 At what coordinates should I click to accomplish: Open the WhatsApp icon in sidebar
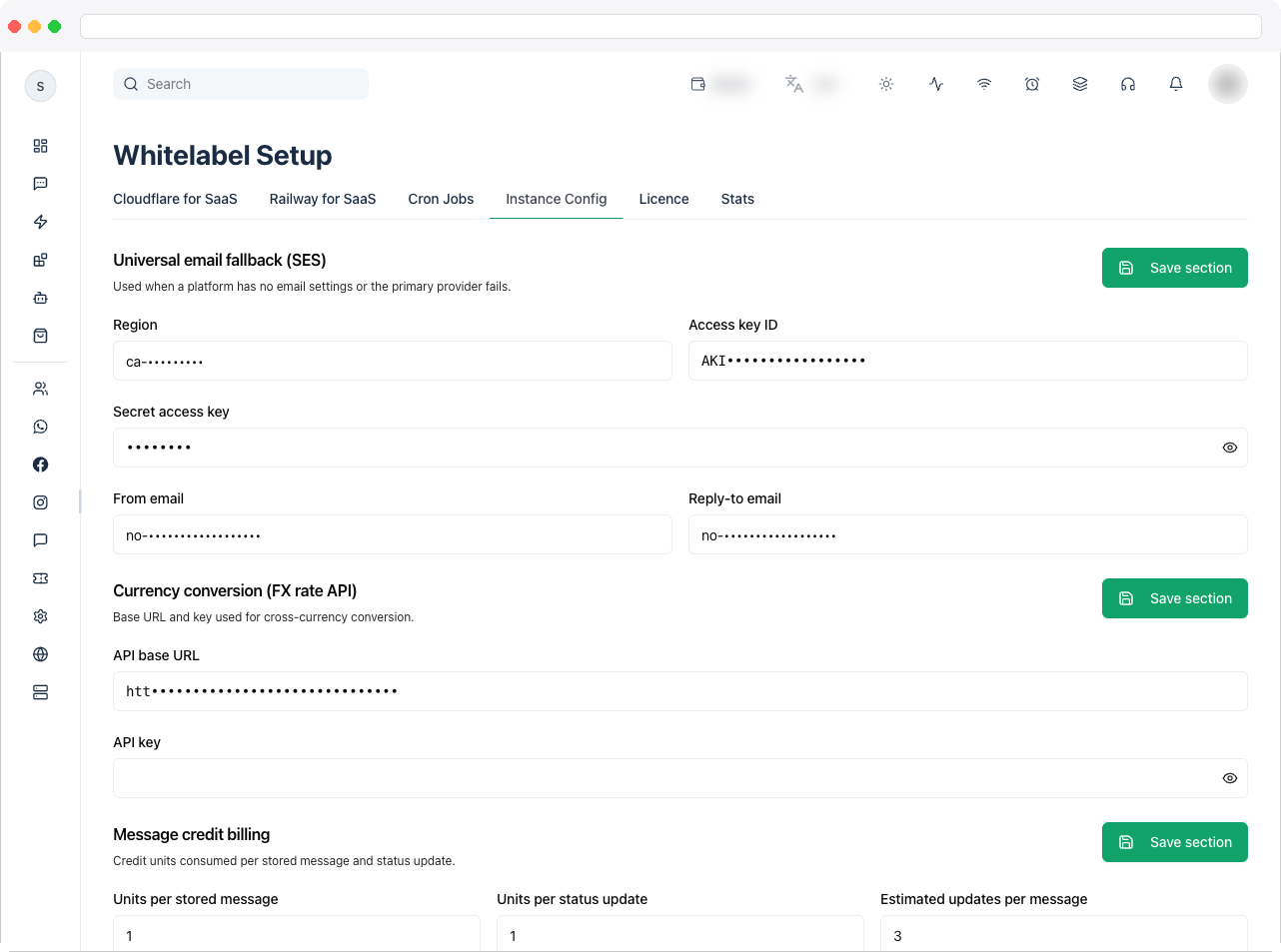click(40, 427)
